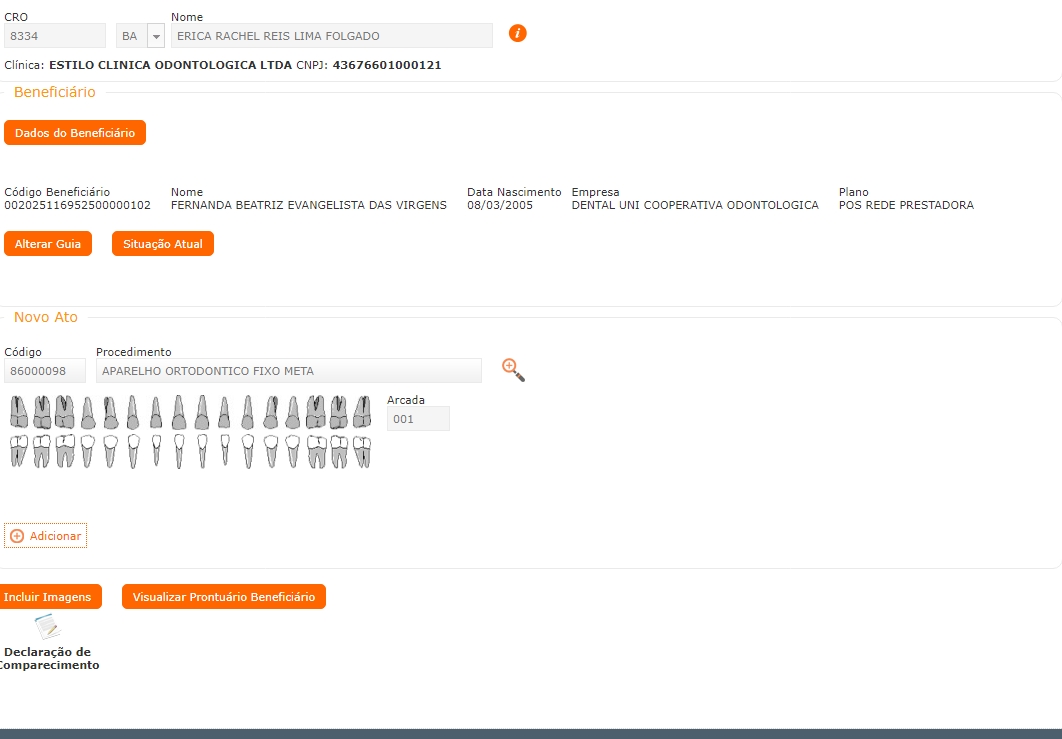1062x739 pixels.
Task: Add the procedure with Adicionar
Action: (45, 536)
